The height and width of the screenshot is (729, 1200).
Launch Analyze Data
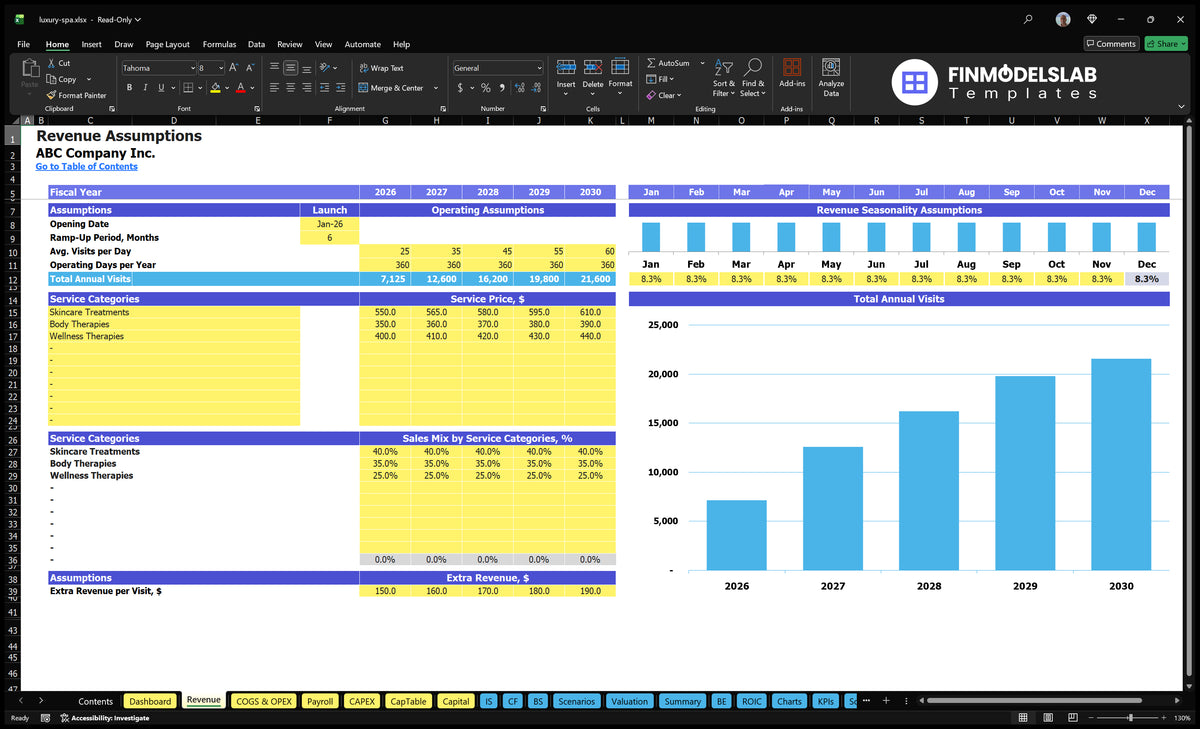click(x=831, y=77)
